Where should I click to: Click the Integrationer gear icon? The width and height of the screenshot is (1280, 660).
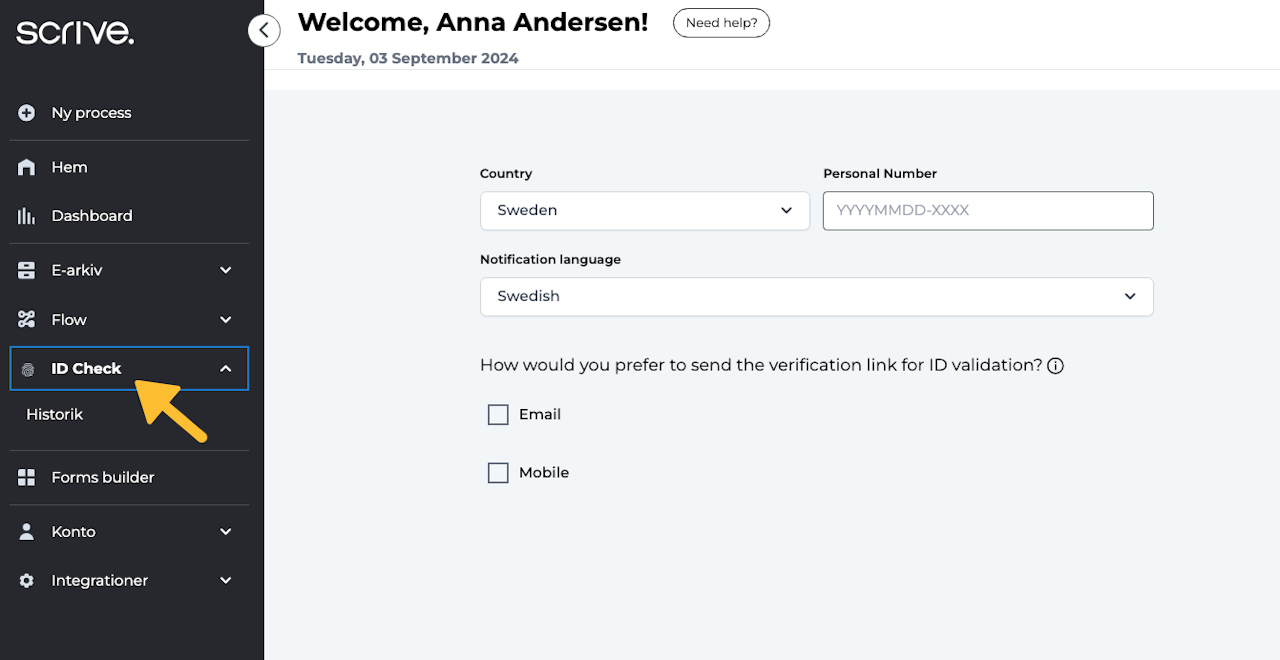pos(27,581)
